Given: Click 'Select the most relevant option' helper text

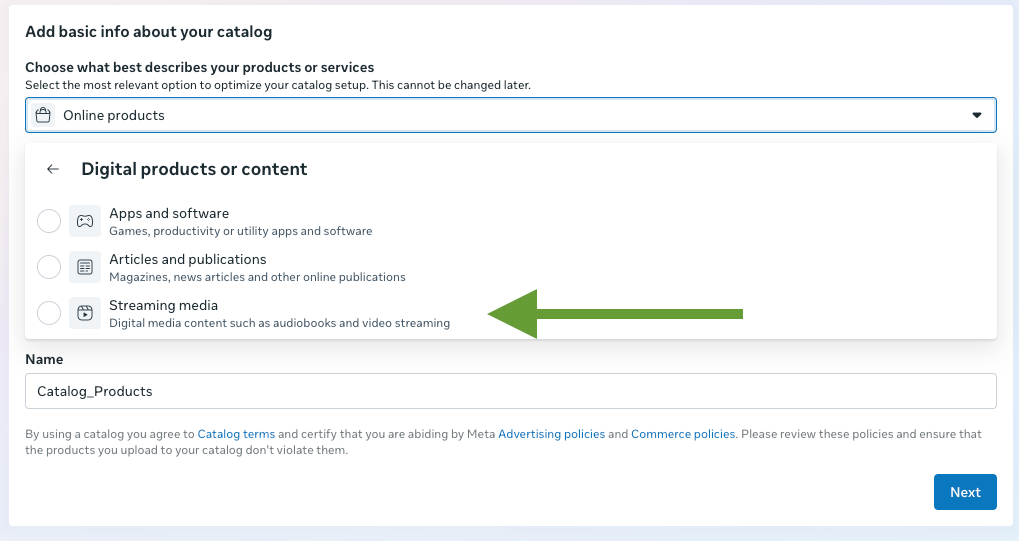Looking at the screenshot, I should 278,85.
